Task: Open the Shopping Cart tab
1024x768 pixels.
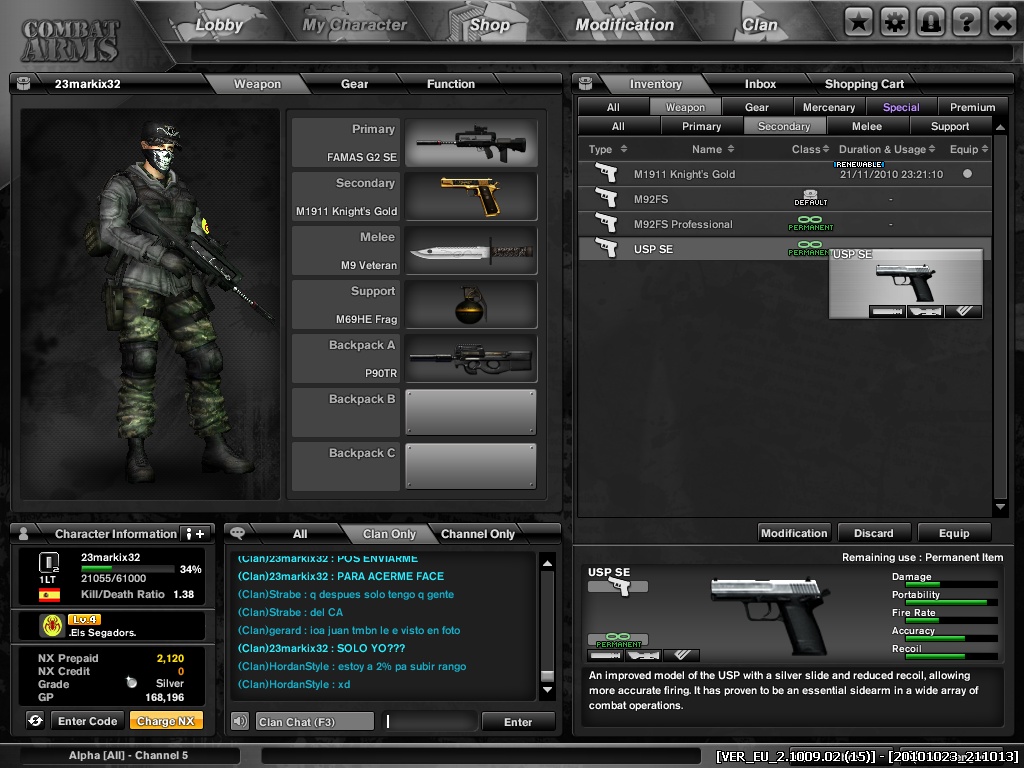Action: (x=864, y=84)
